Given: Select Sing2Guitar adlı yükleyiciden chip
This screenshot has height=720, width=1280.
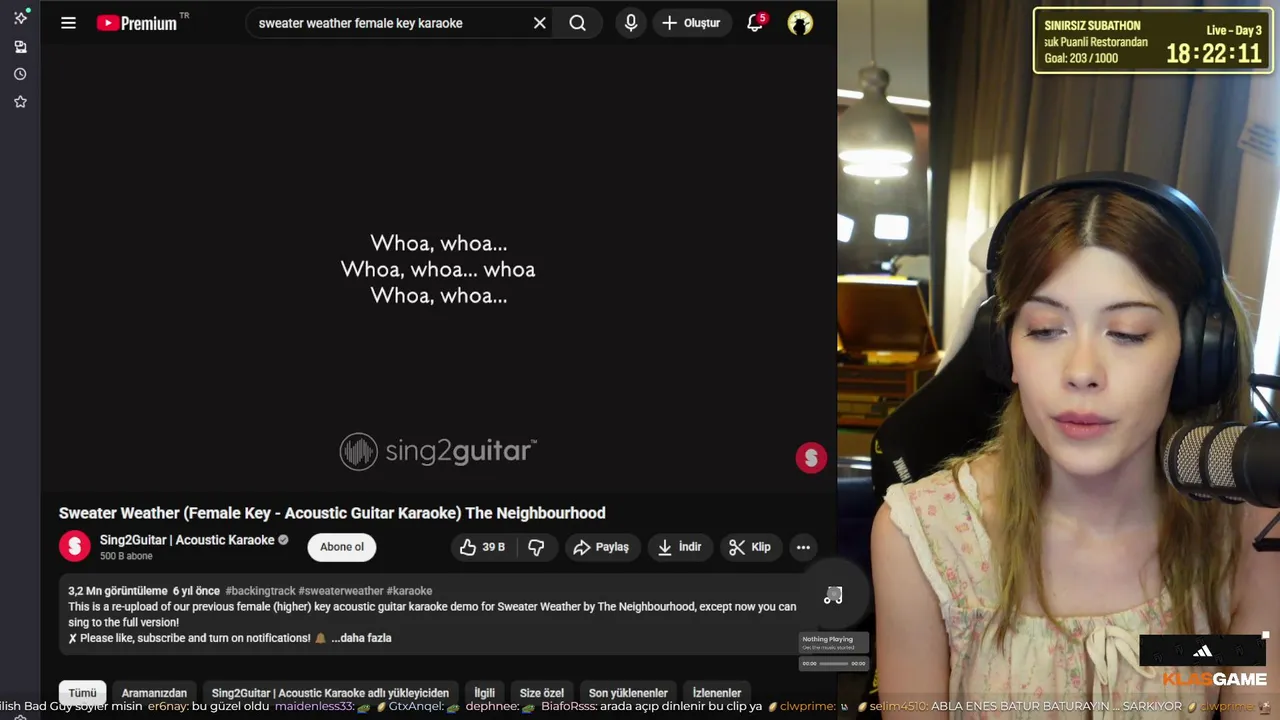Looking at the screenshot, I should [x=330, y=693].
